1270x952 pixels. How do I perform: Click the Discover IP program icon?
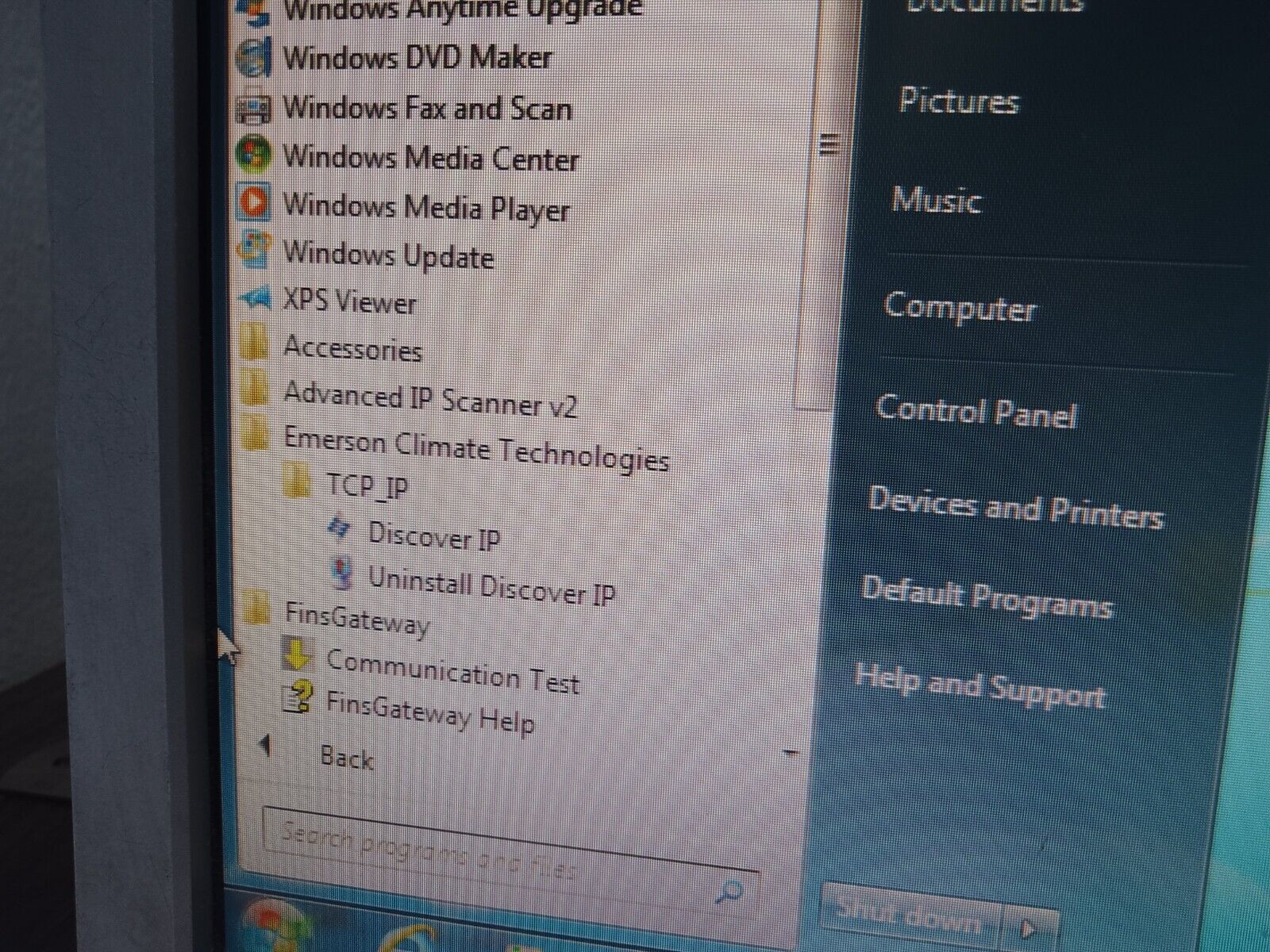point(340,528)
